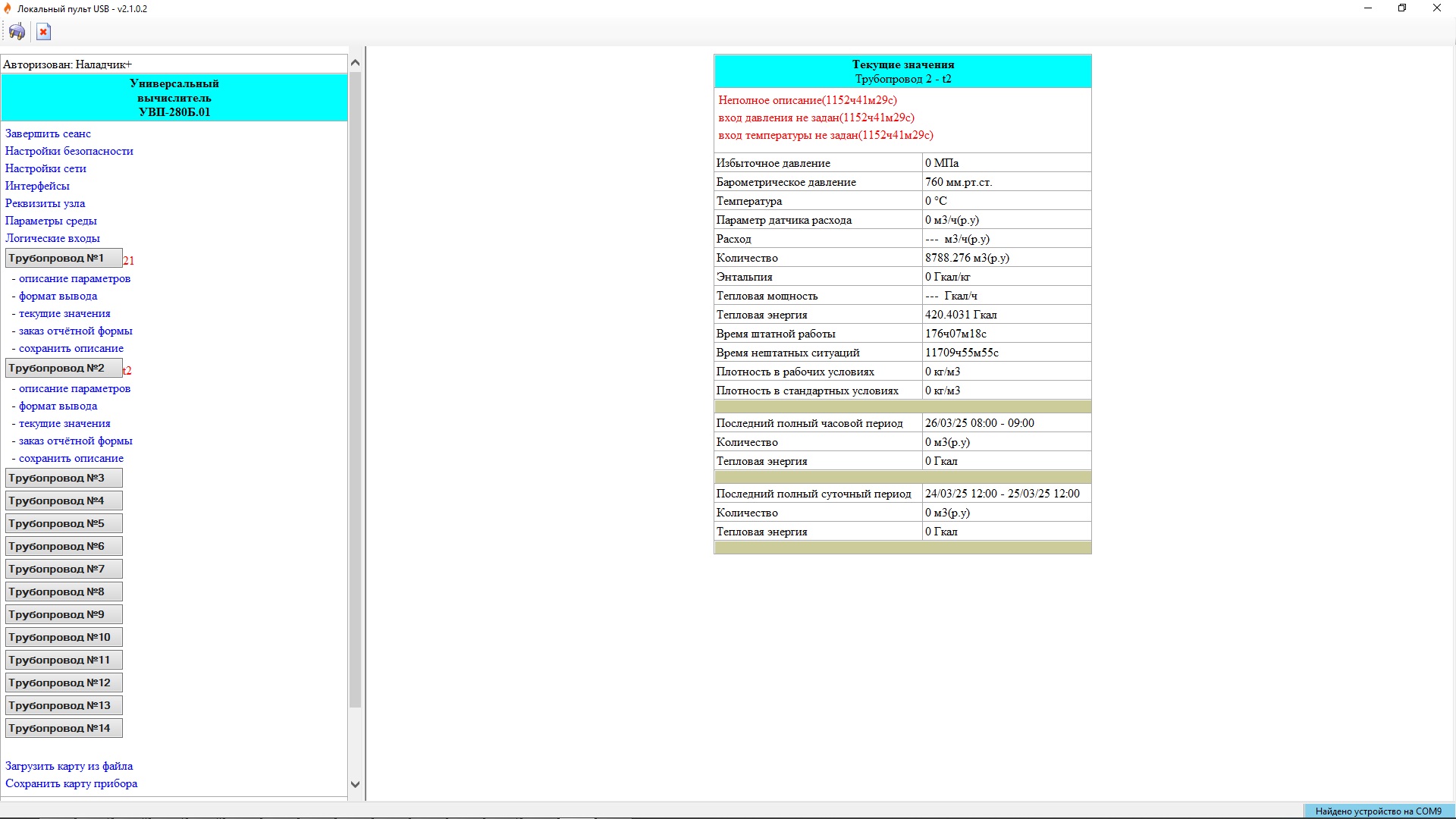Open Логические входы menu entry
Screen dimensions: 1456x819
click(x=52, y=238)
